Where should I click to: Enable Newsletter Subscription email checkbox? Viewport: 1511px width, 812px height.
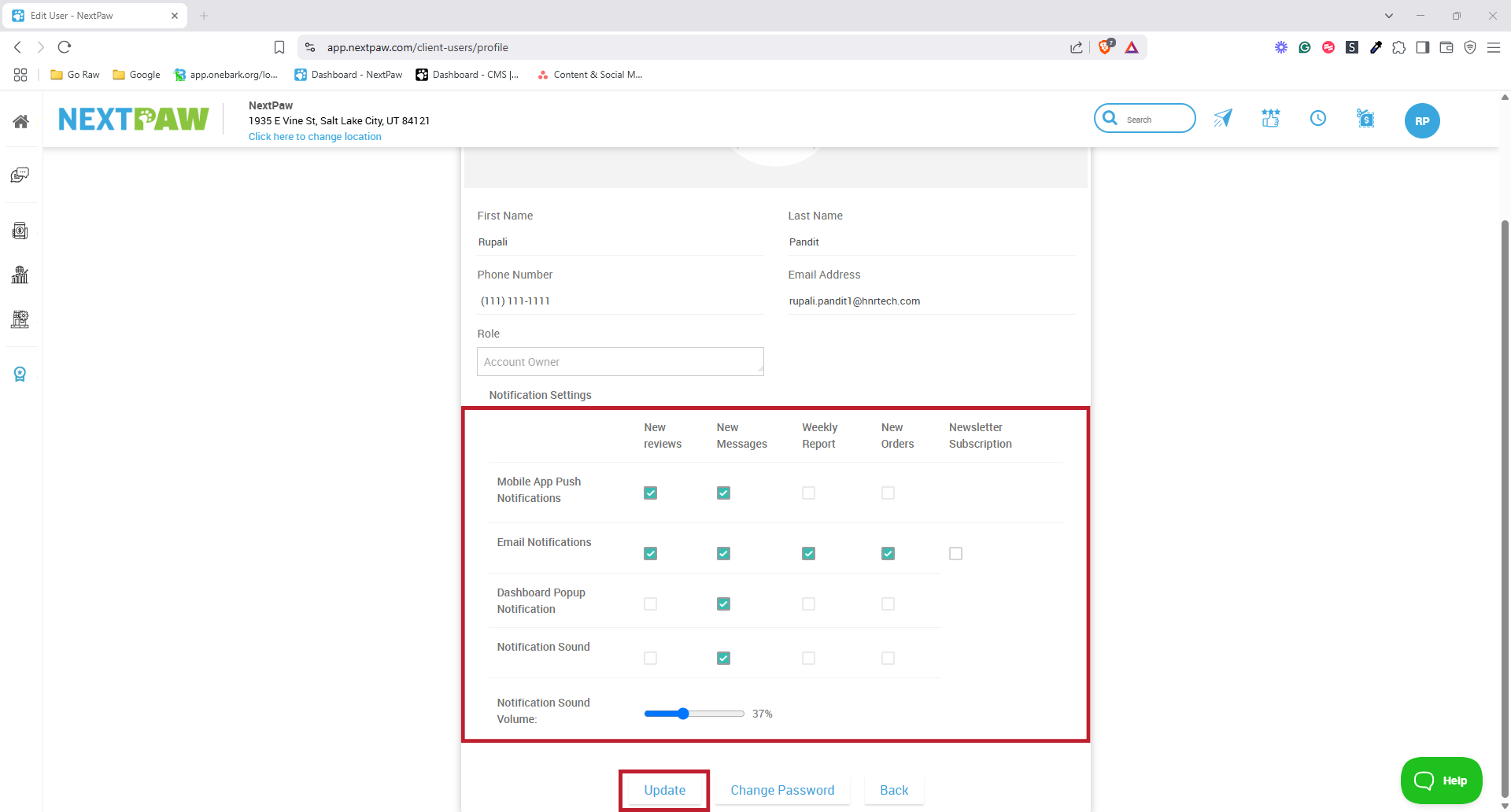[955, 553]
